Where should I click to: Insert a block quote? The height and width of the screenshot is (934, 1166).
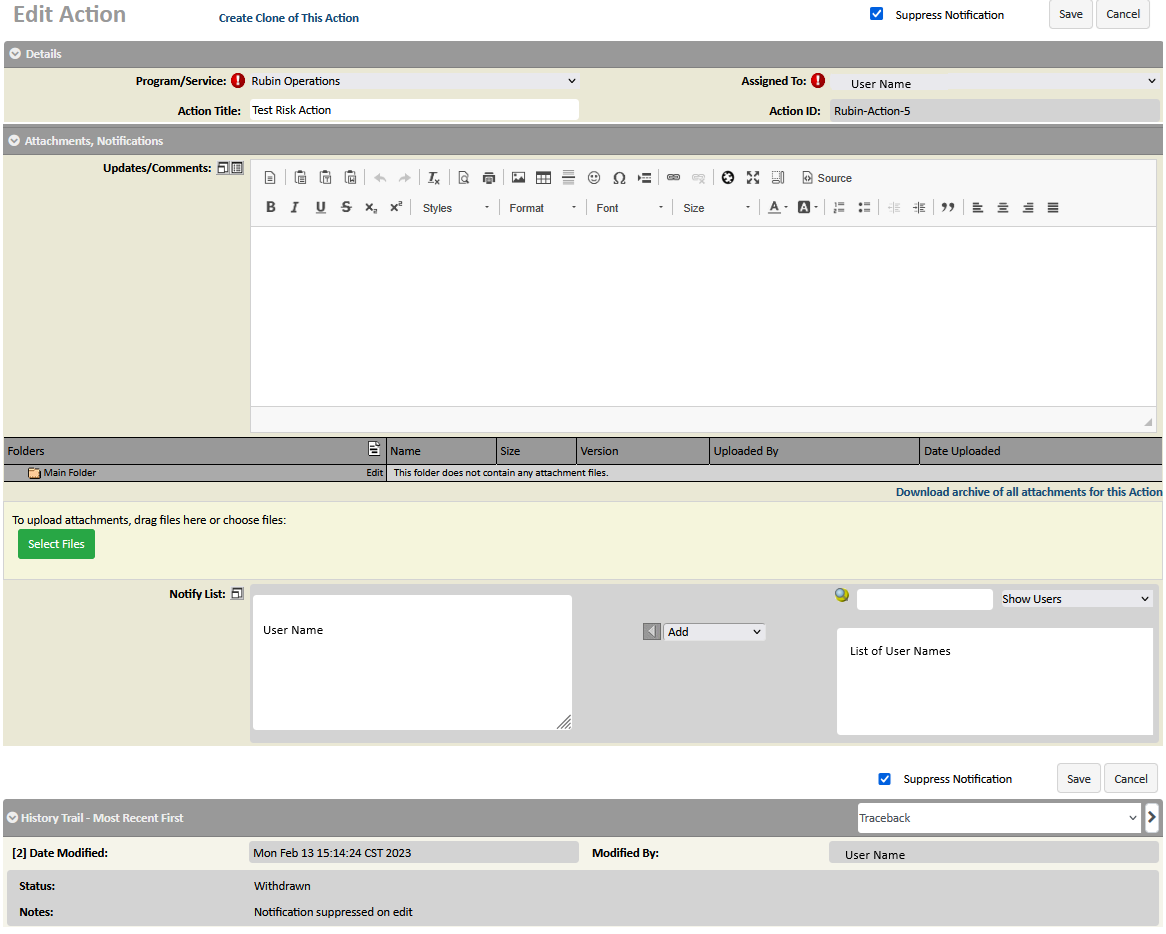tap(948, 208)
